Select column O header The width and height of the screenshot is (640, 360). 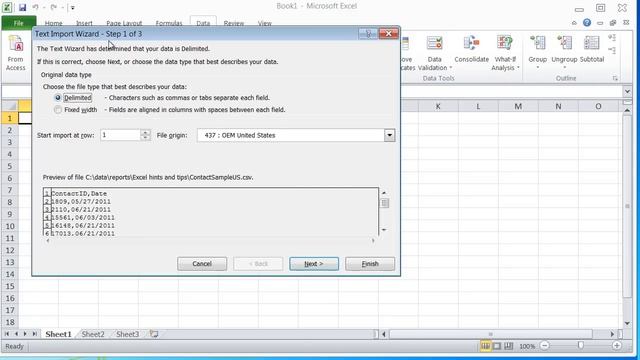598,107
